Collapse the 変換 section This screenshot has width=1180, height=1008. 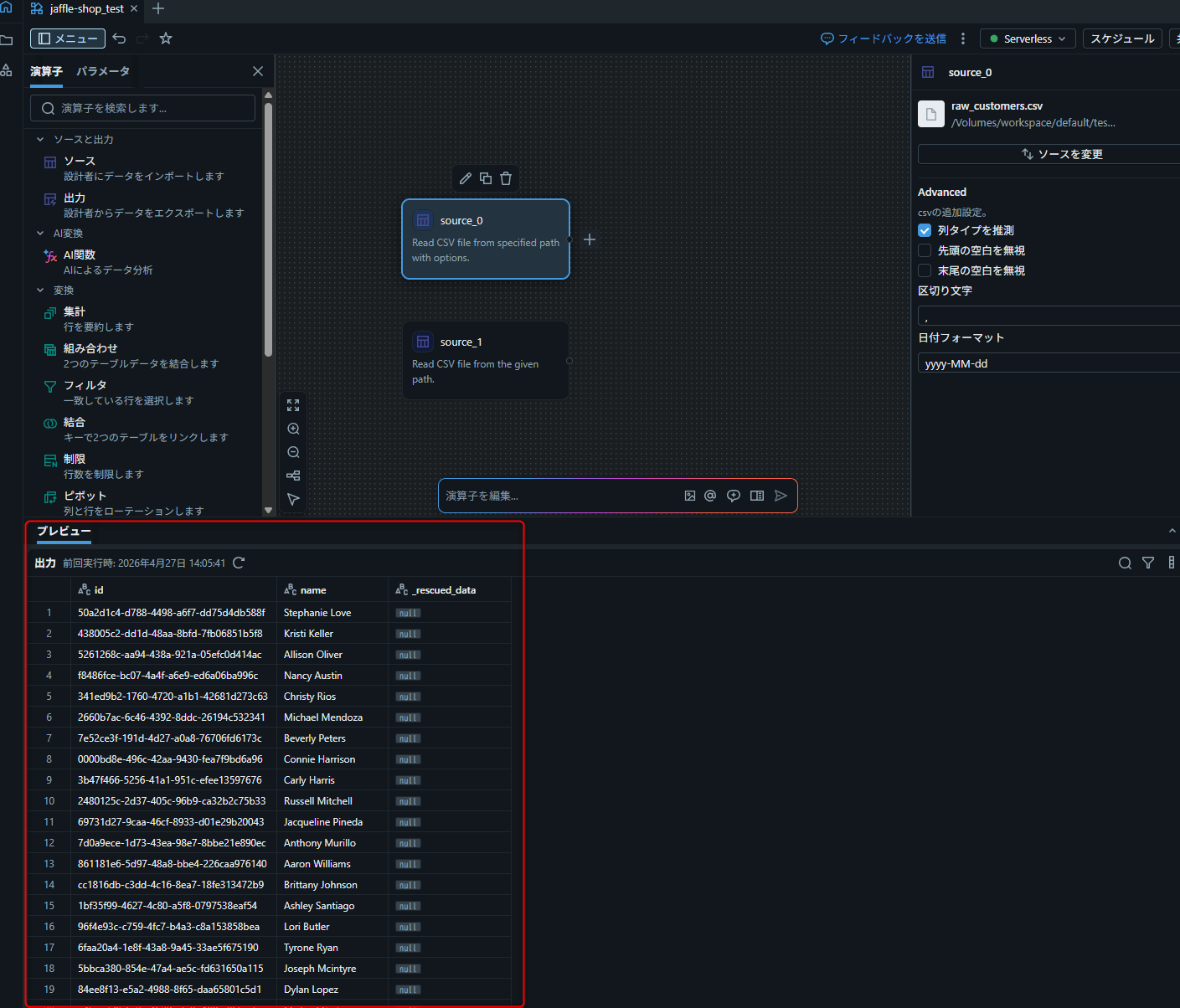pyautogui.click(x=40, y=291)
